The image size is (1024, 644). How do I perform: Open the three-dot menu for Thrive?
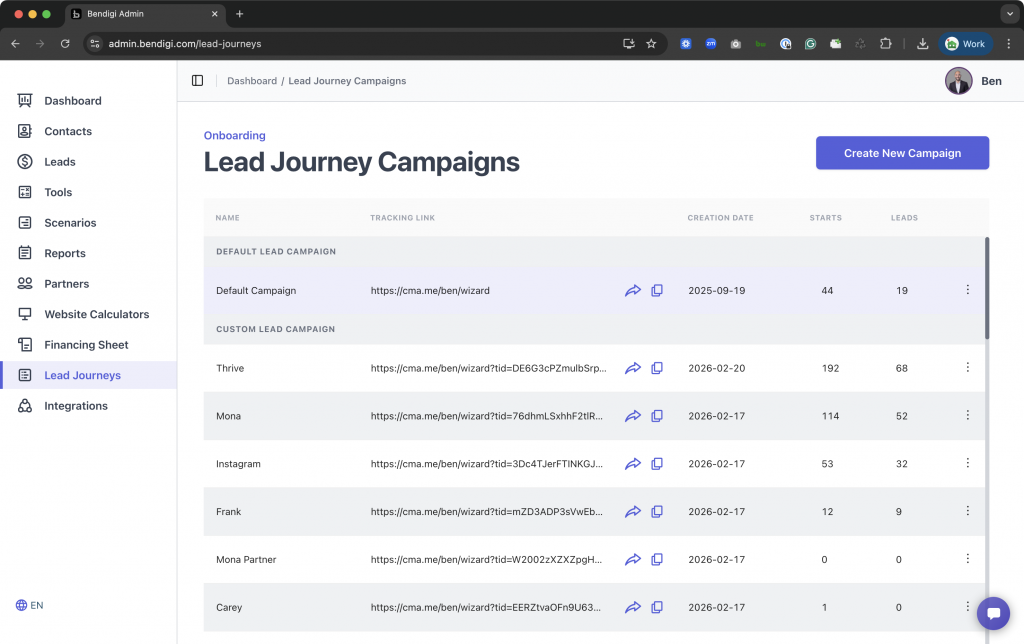967,368
